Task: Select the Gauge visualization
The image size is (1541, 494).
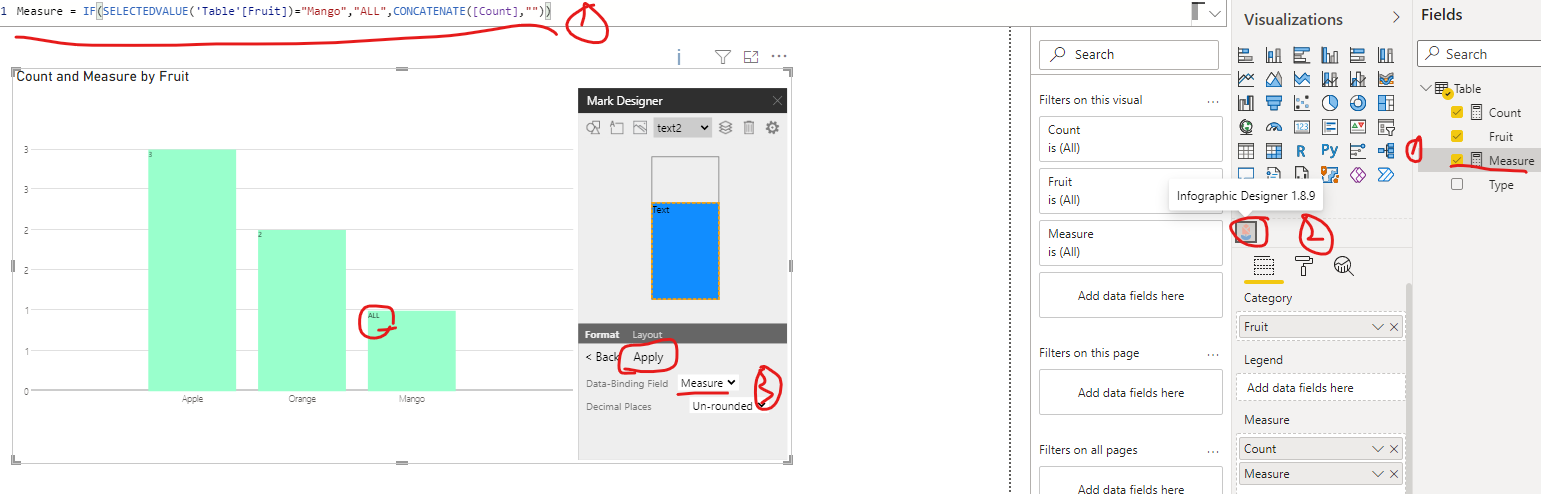Action: click(1274, 127)
